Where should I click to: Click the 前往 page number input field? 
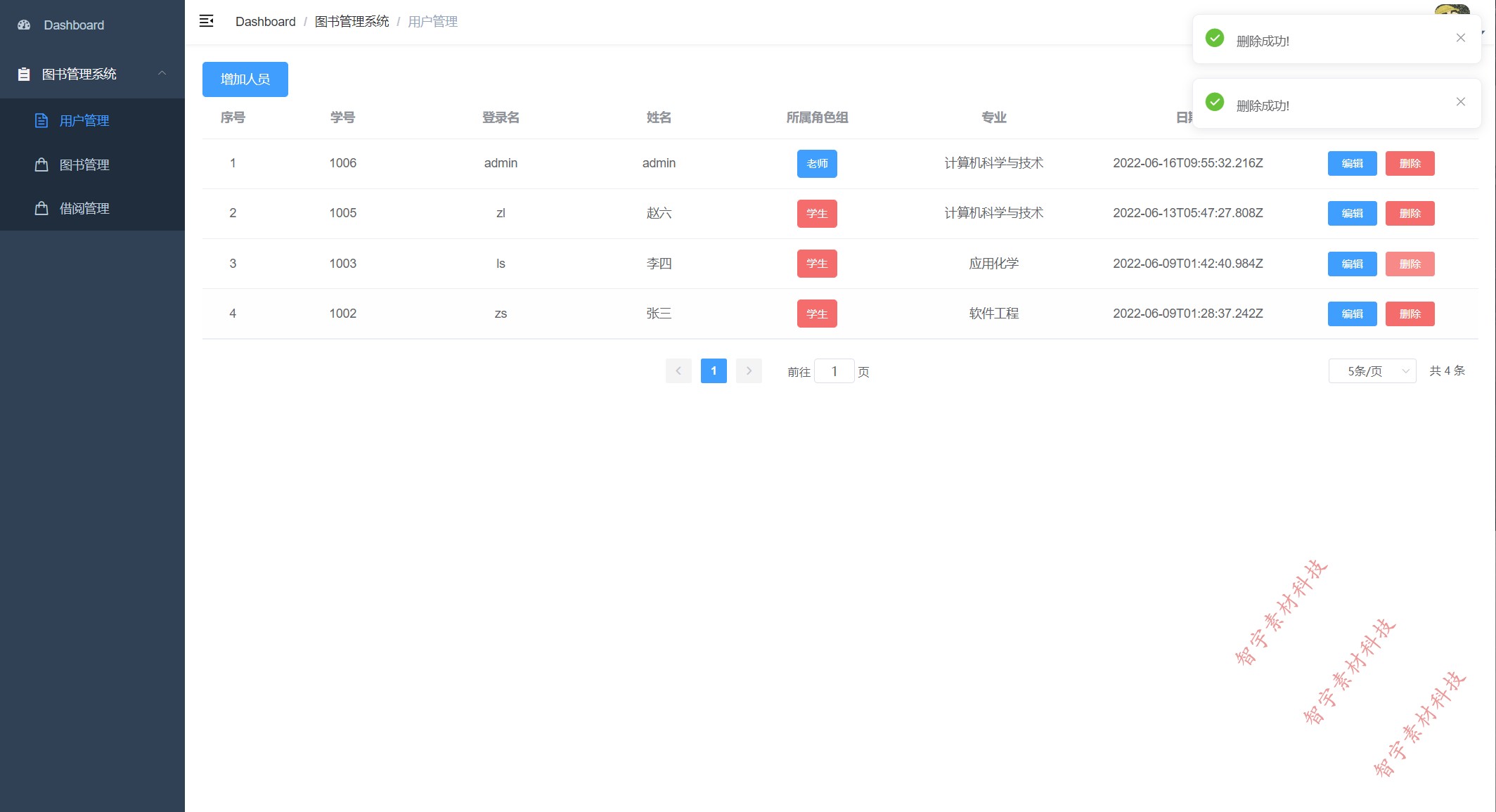pyautogui.click(x=834, y=371)
